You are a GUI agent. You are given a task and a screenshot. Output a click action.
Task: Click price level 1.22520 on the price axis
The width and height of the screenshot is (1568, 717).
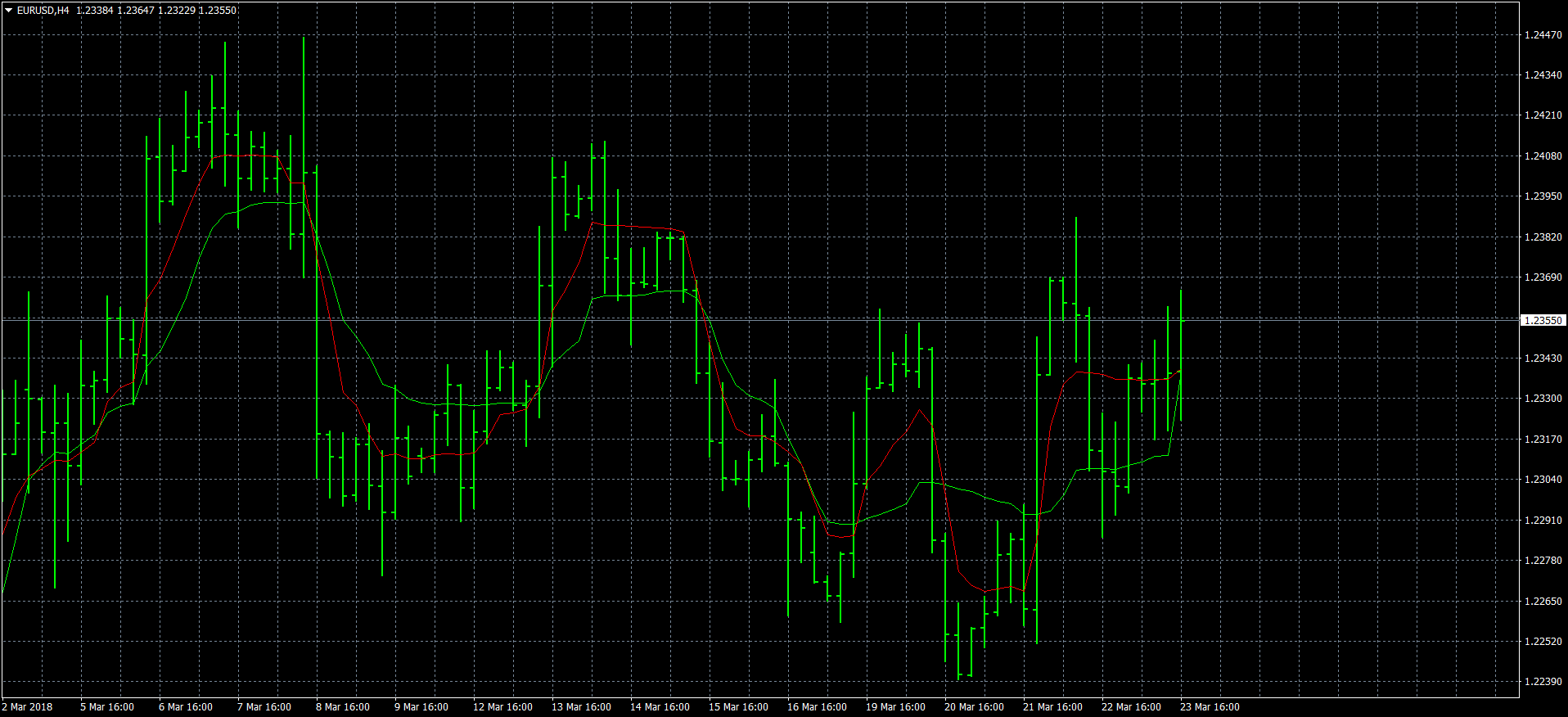[1543, 642]
